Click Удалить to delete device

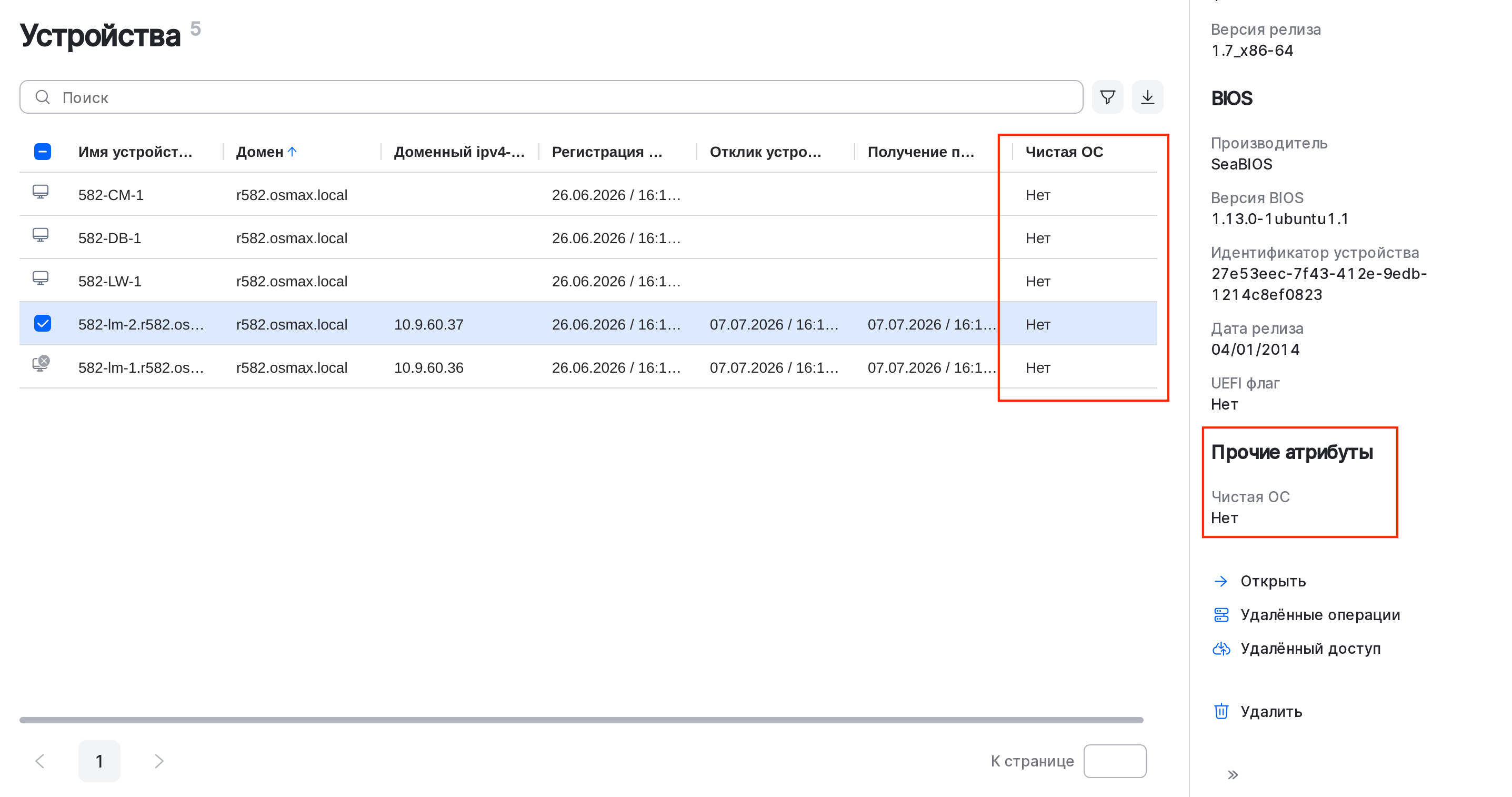pyautogui.click(x=1271, y=711)
